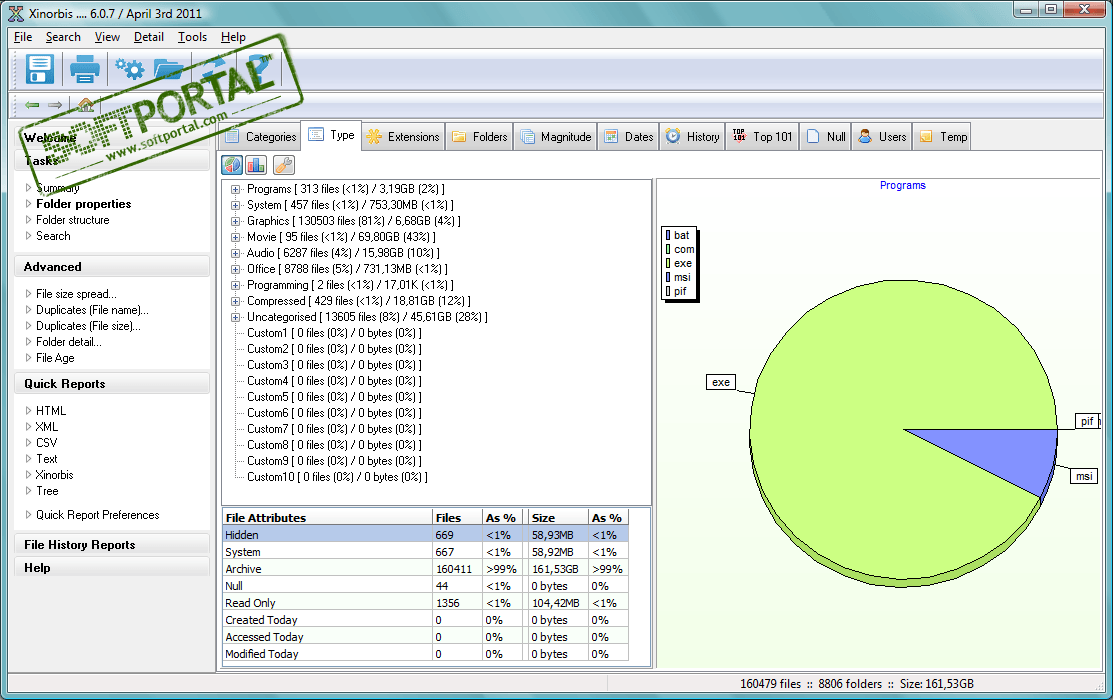Click the Print icon in toolbar
Screen dimensions: 1113x700
click(84, 69)
